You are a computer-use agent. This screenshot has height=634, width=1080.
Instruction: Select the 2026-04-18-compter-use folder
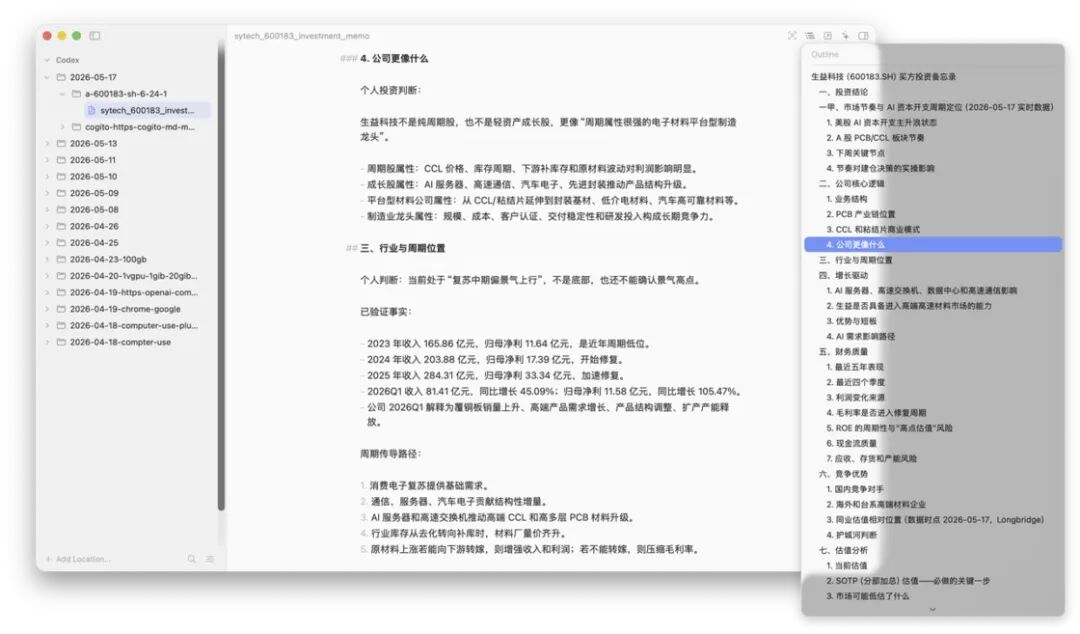click(120, 342)
